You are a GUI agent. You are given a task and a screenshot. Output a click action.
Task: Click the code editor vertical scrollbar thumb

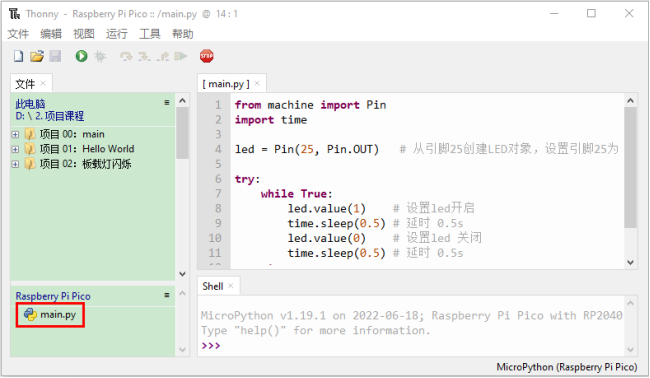pyautogui.click(x=630, y=167)
